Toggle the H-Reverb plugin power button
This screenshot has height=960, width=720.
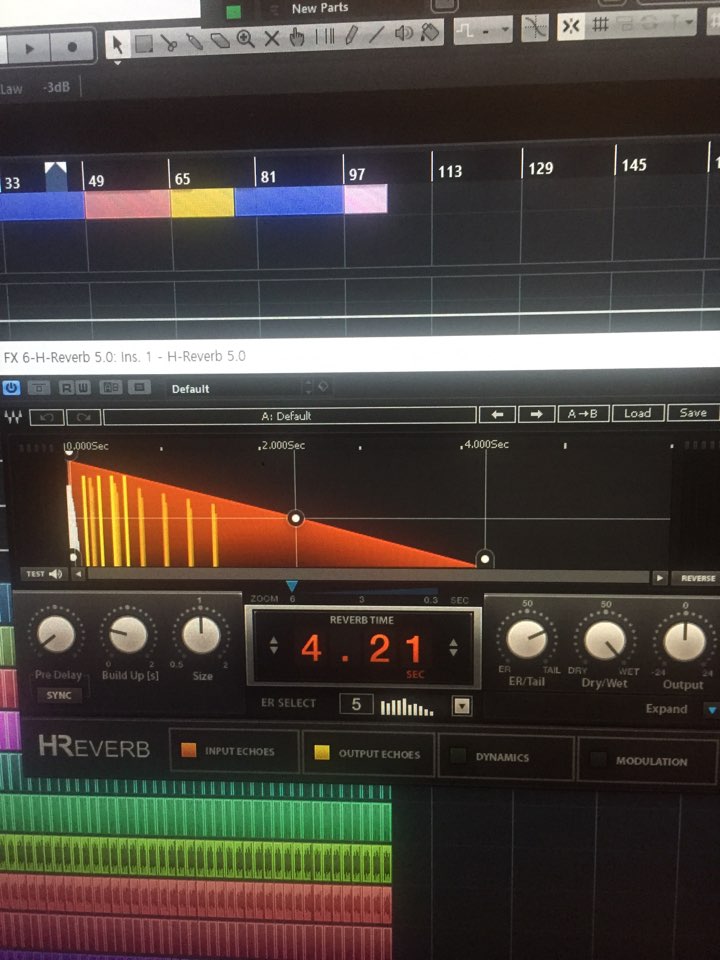pyautogui.click(x=11, y=388)
